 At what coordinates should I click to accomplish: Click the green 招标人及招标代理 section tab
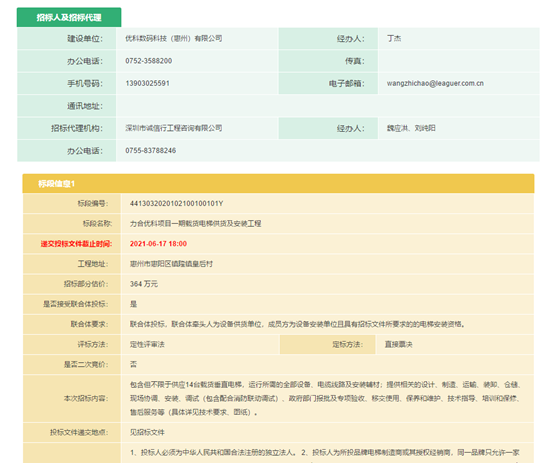[x=69, y=17]
